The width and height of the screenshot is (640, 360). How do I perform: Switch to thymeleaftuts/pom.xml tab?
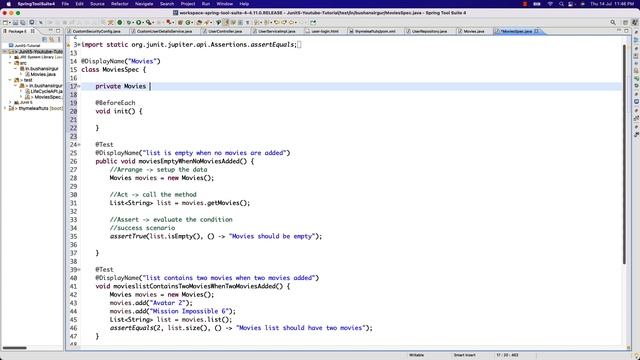coord(375,31)
